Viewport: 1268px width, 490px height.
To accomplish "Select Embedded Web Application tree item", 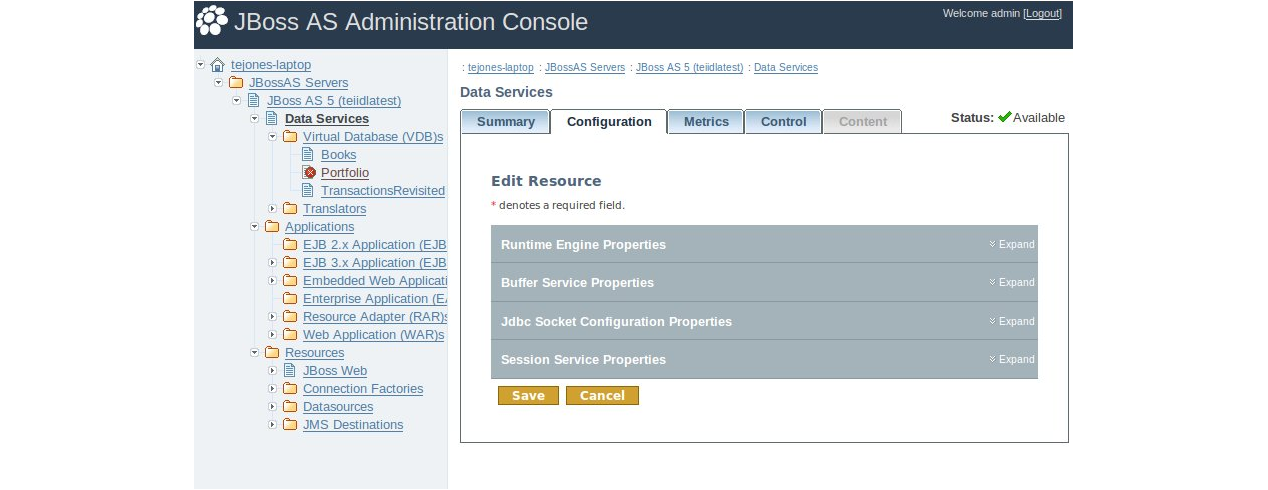I will [x=375, y=281].
